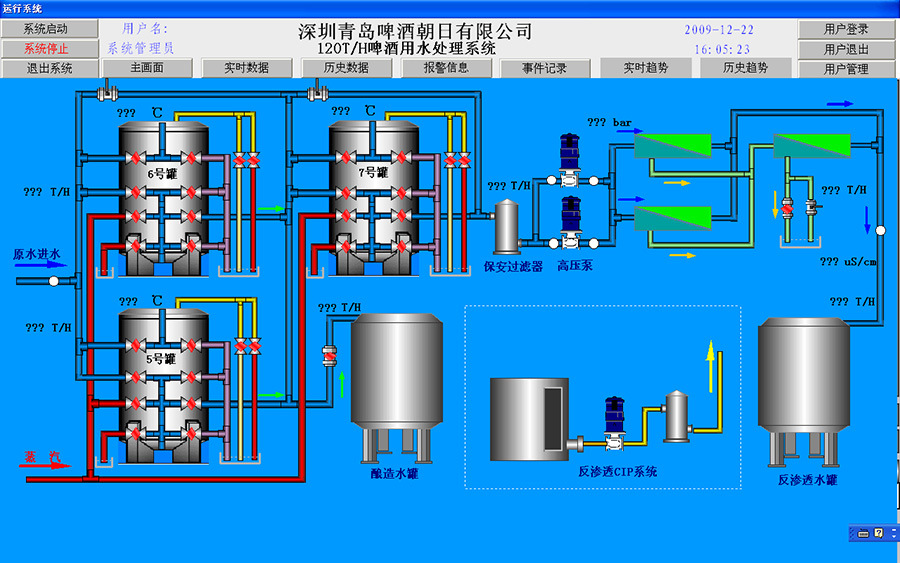Click the lower-left green RO membrane unit

coord(673,219)
